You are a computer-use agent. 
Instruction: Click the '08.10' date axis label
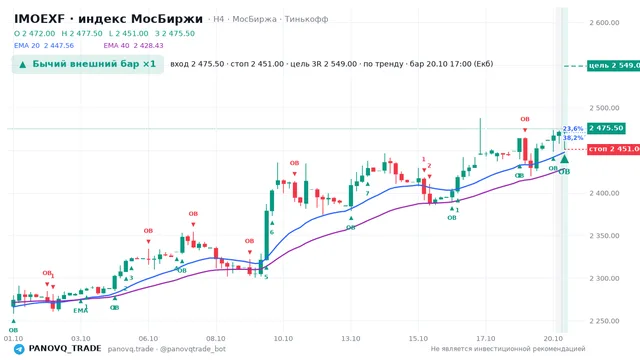(216, 339)
